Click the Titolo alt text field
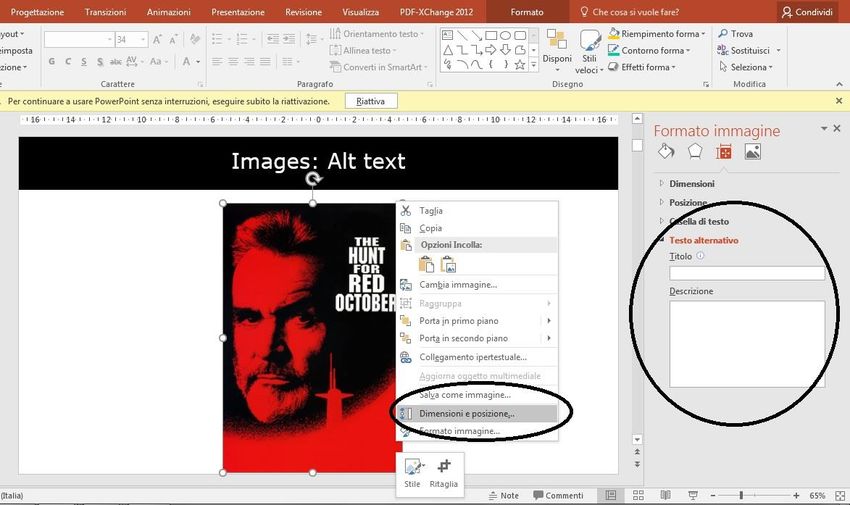The width and height of the screenshot is (850, 505). (747, 273)
